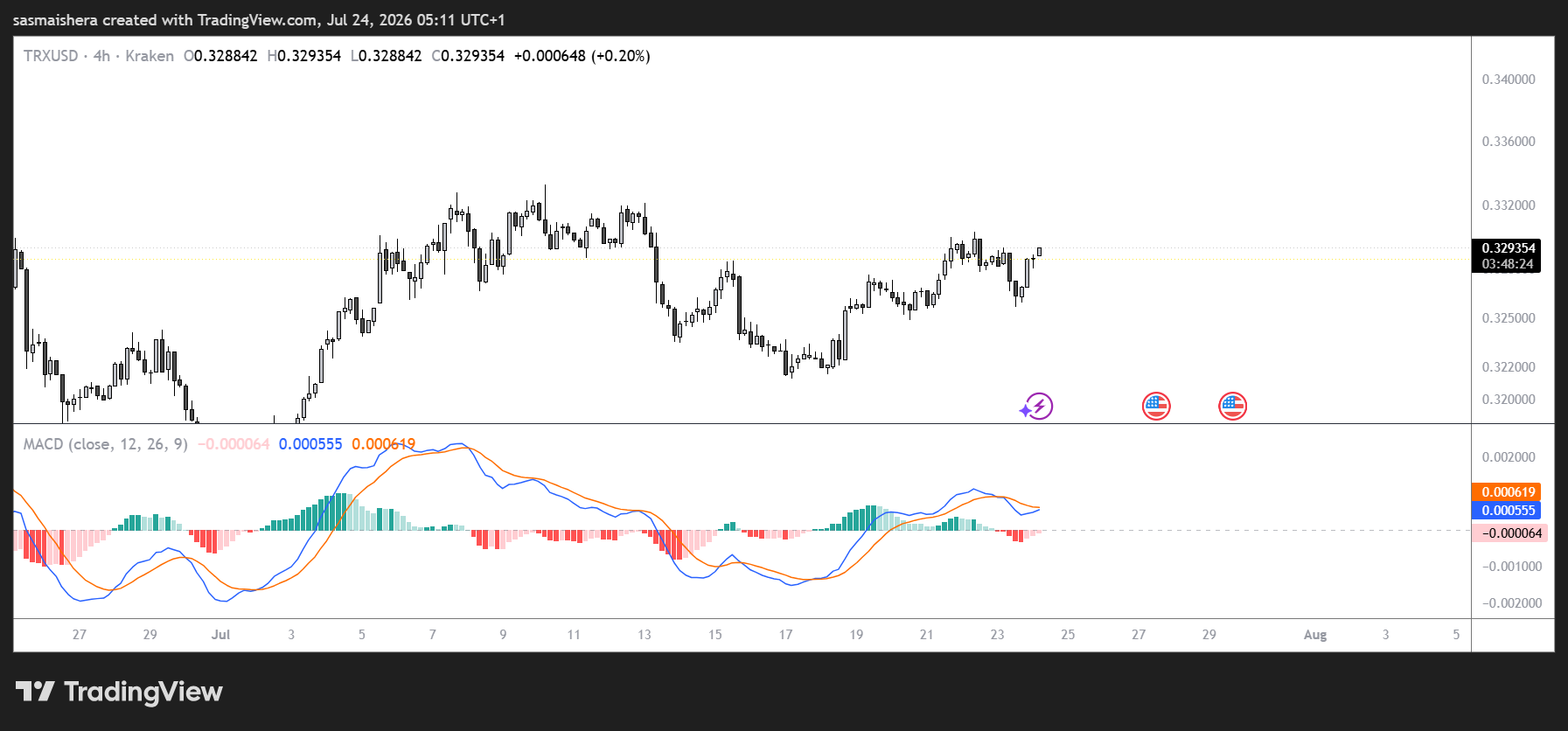This screenshot has height=731, width=1568.
Task: Click the MACD (close, 12, 26, 9) legend
Action: pos(106,444)
